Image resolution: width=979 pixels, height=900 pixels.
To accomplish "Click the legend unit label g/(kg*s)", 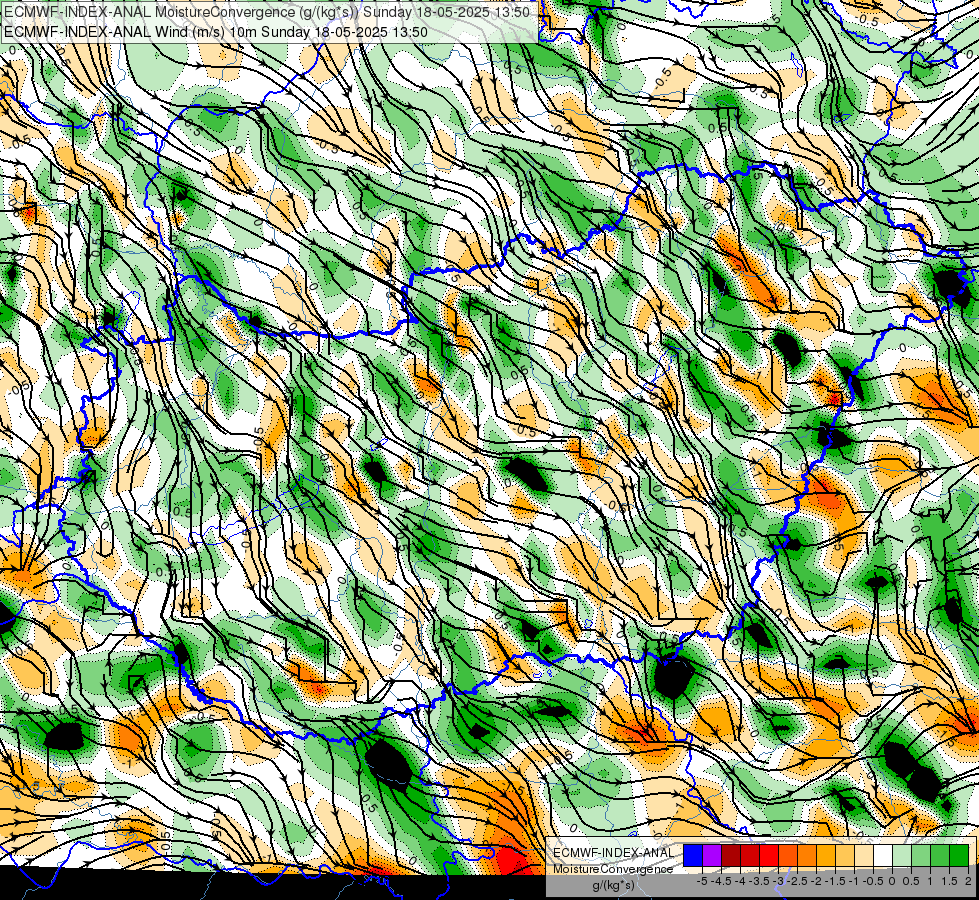I will [613, 885].
